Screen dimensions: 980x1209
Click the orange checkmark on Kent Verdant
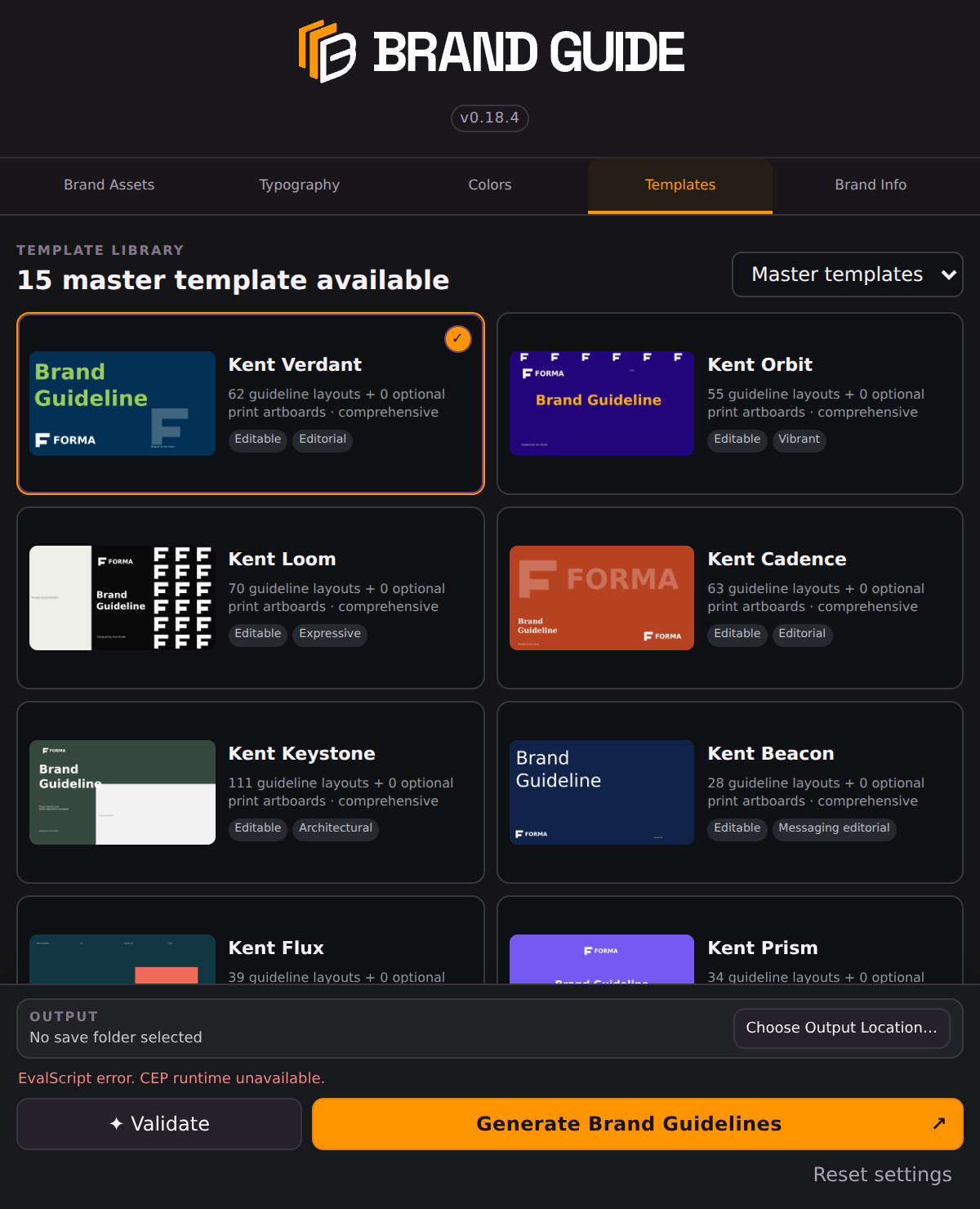457,338
